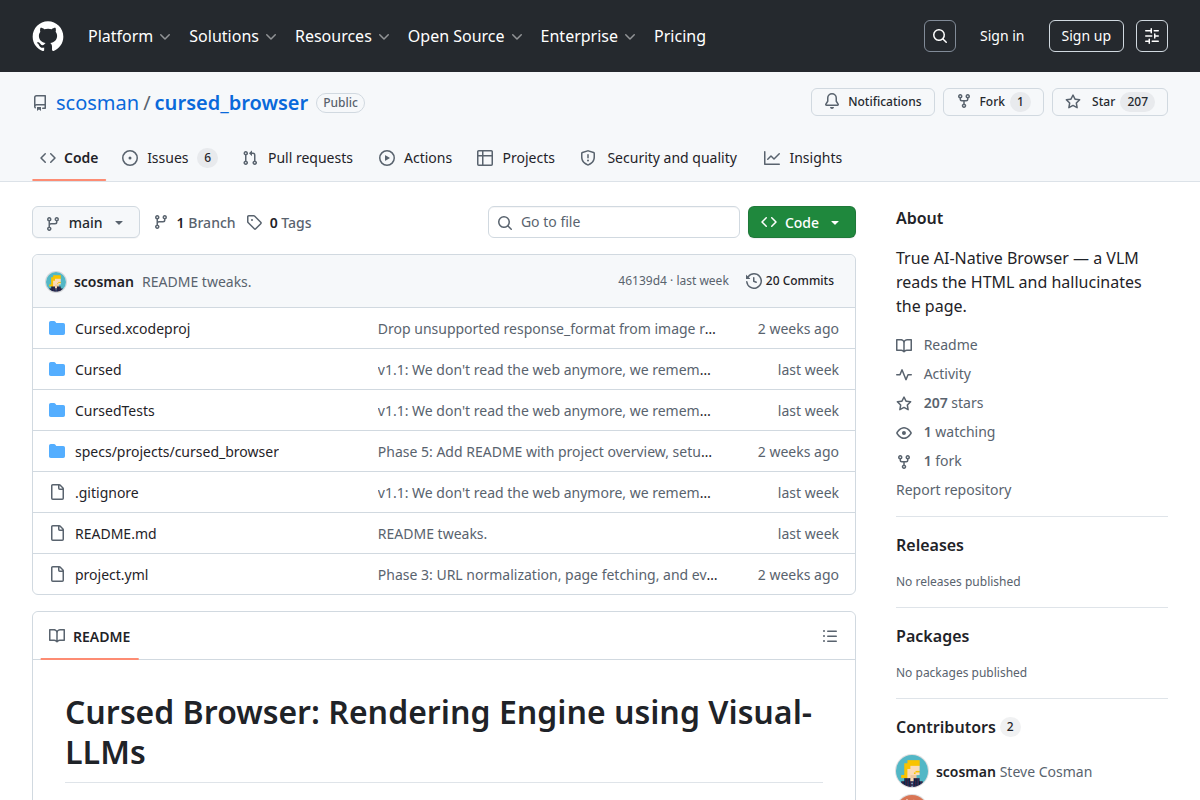Click the Readme link in About
The width and height of the screenshot is (1200, 800).
pyautogui.click(x=937, y=345)
